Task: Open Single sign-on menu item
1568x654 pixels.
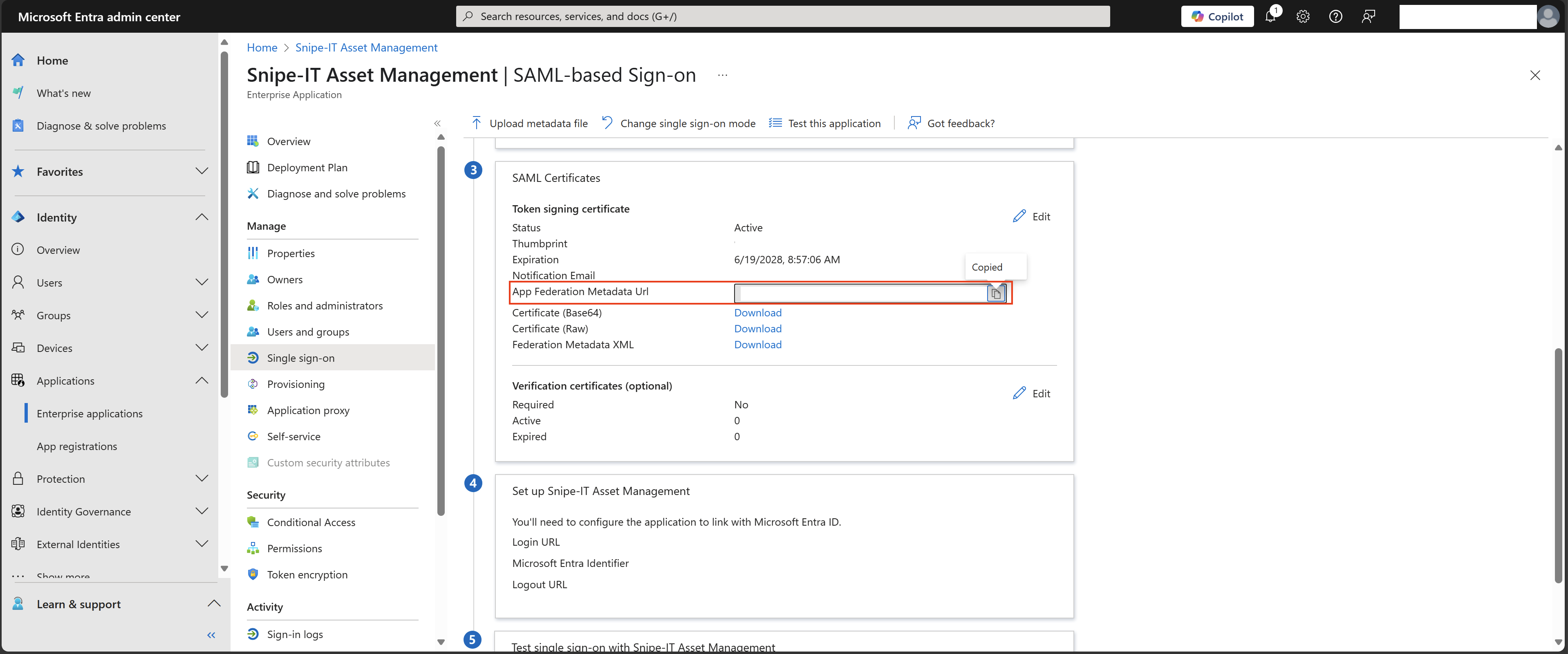Action: 332,357
